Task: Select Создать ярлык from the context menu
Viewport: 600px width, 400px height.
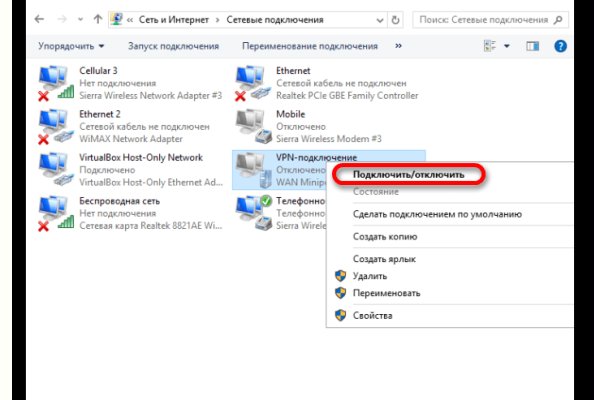Action: click(x=384, y=259)
